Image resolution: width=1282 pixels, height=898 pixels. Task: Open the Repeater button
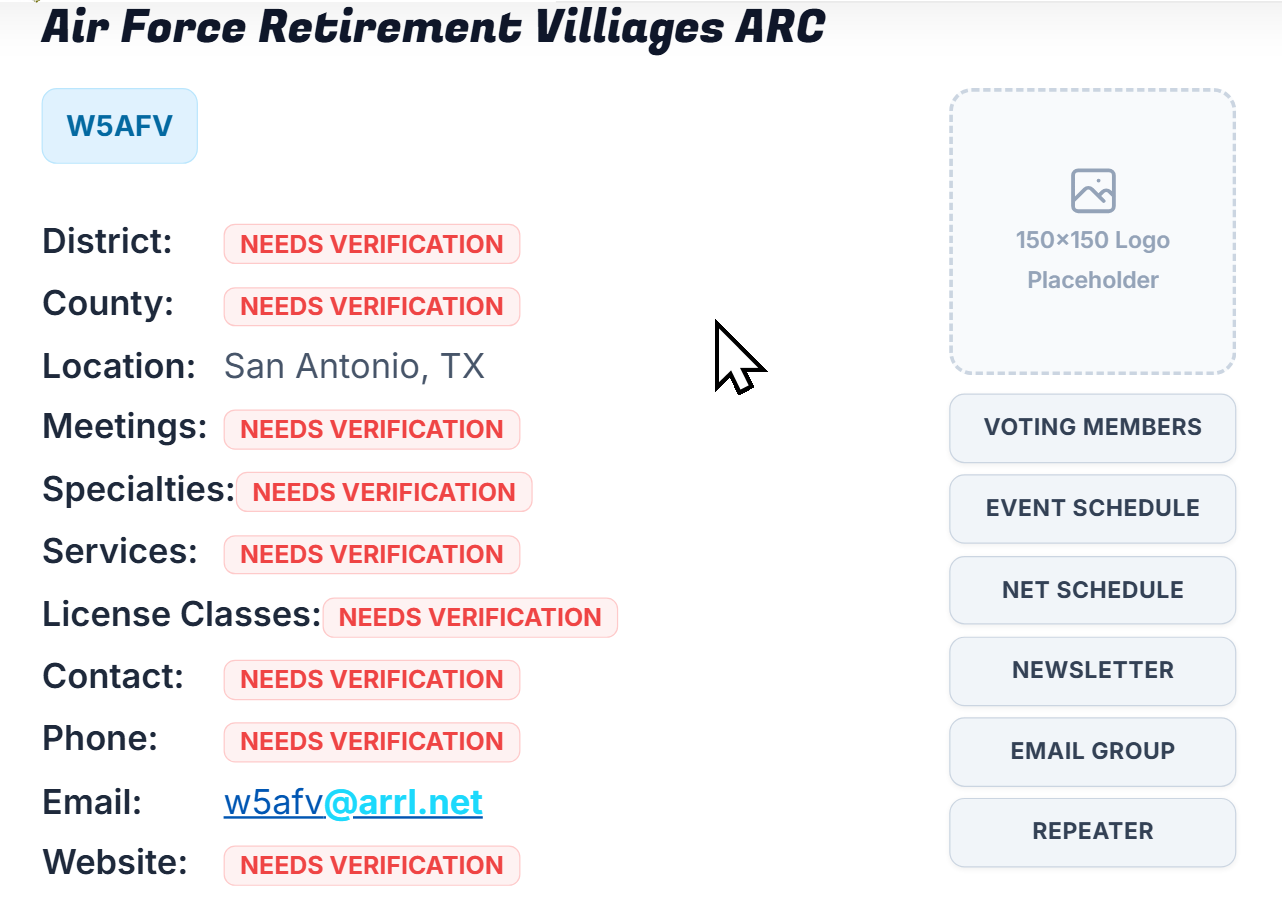pos(1093,832)
